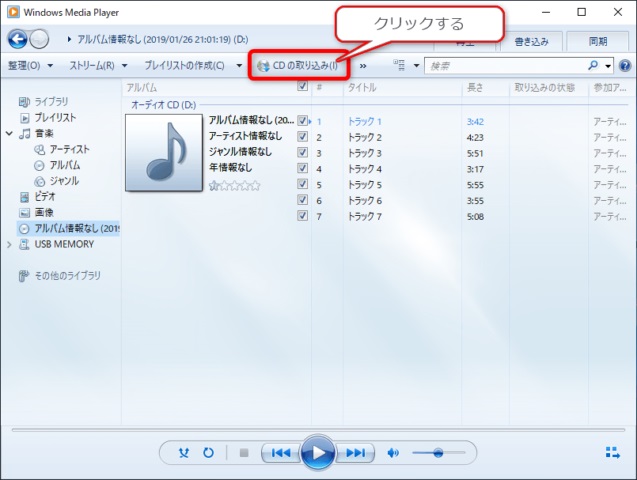Open the 整理(O) dropdown menu

tap(30, 65)
